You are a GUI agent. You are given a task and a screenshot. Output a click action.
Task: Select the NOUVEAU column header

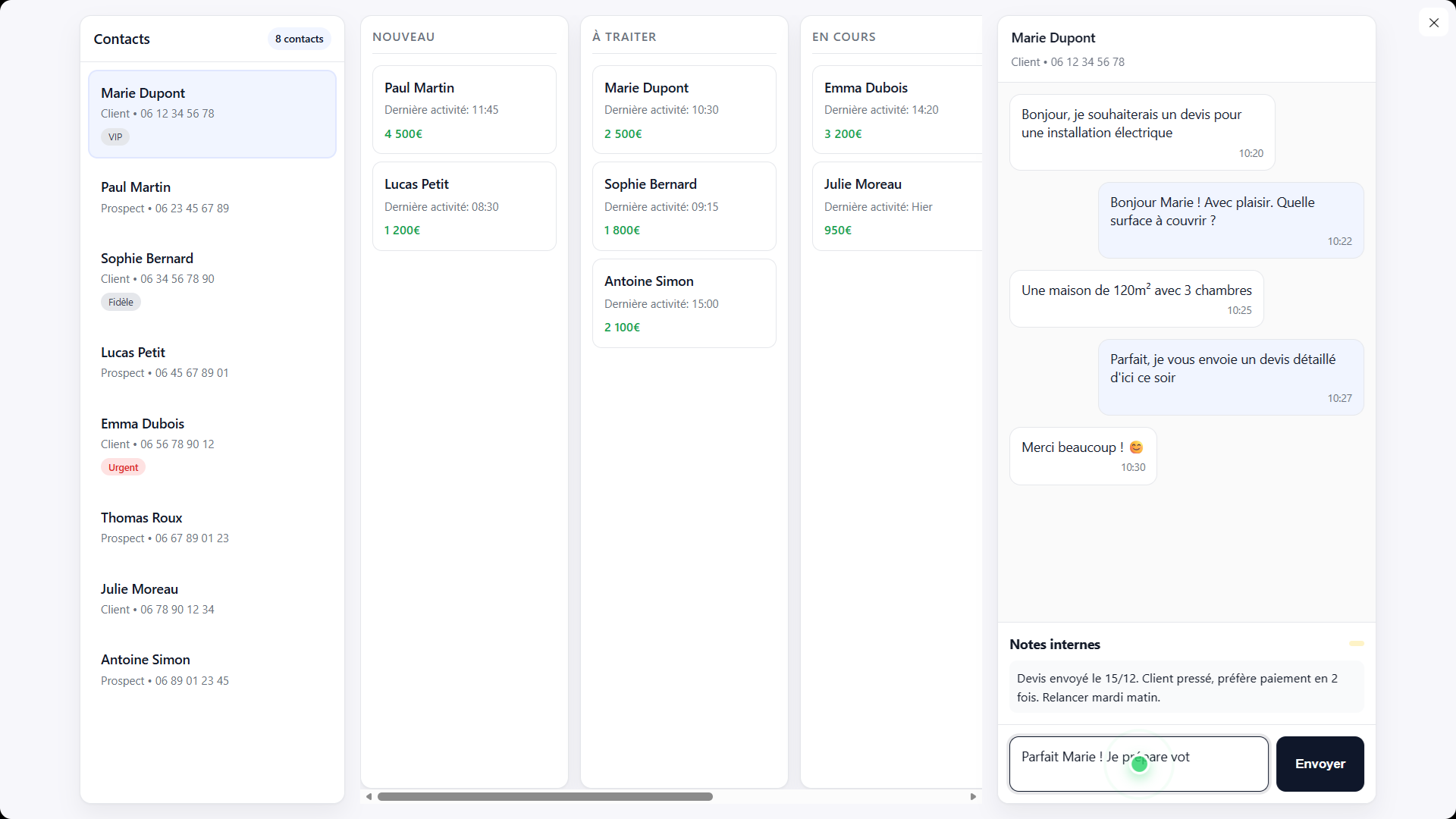(403, 36)
